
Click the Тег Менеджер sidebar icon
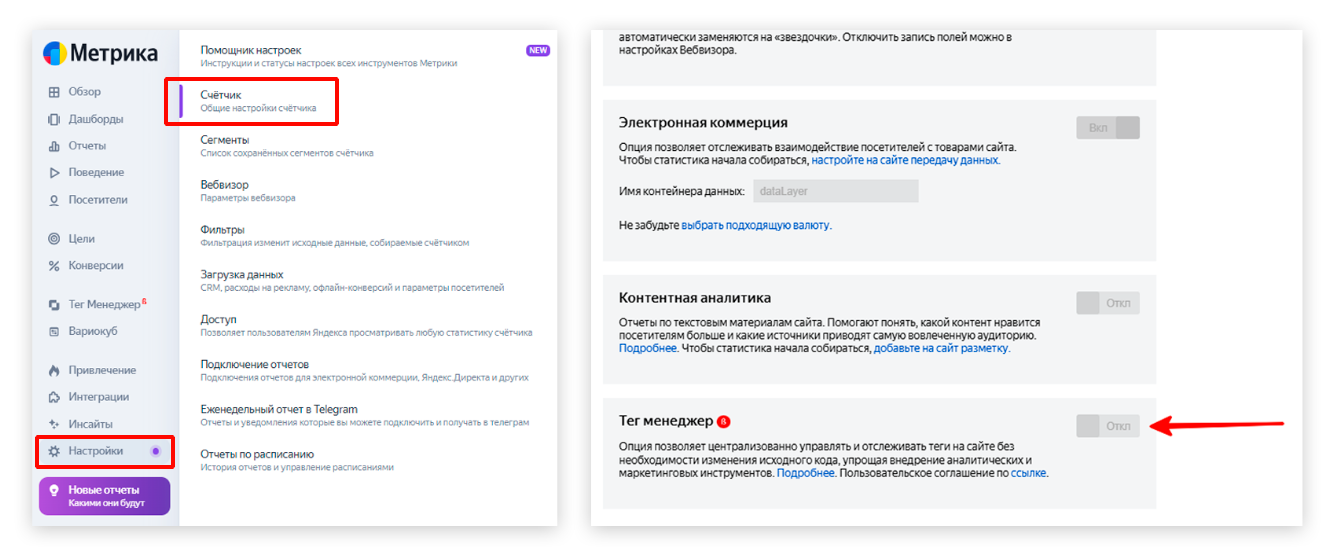pyautogui.click(x=54, y=305)
